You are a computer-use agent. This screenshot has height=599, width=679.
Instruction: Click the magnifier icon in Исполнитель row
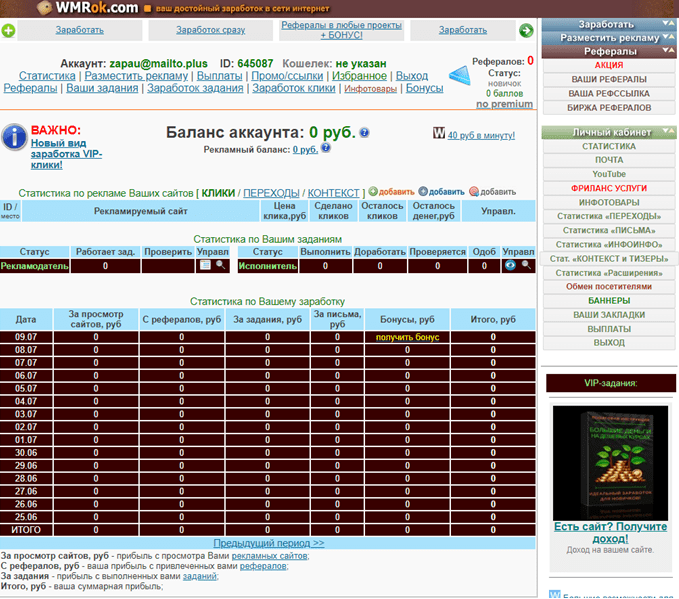click(526, 265)
